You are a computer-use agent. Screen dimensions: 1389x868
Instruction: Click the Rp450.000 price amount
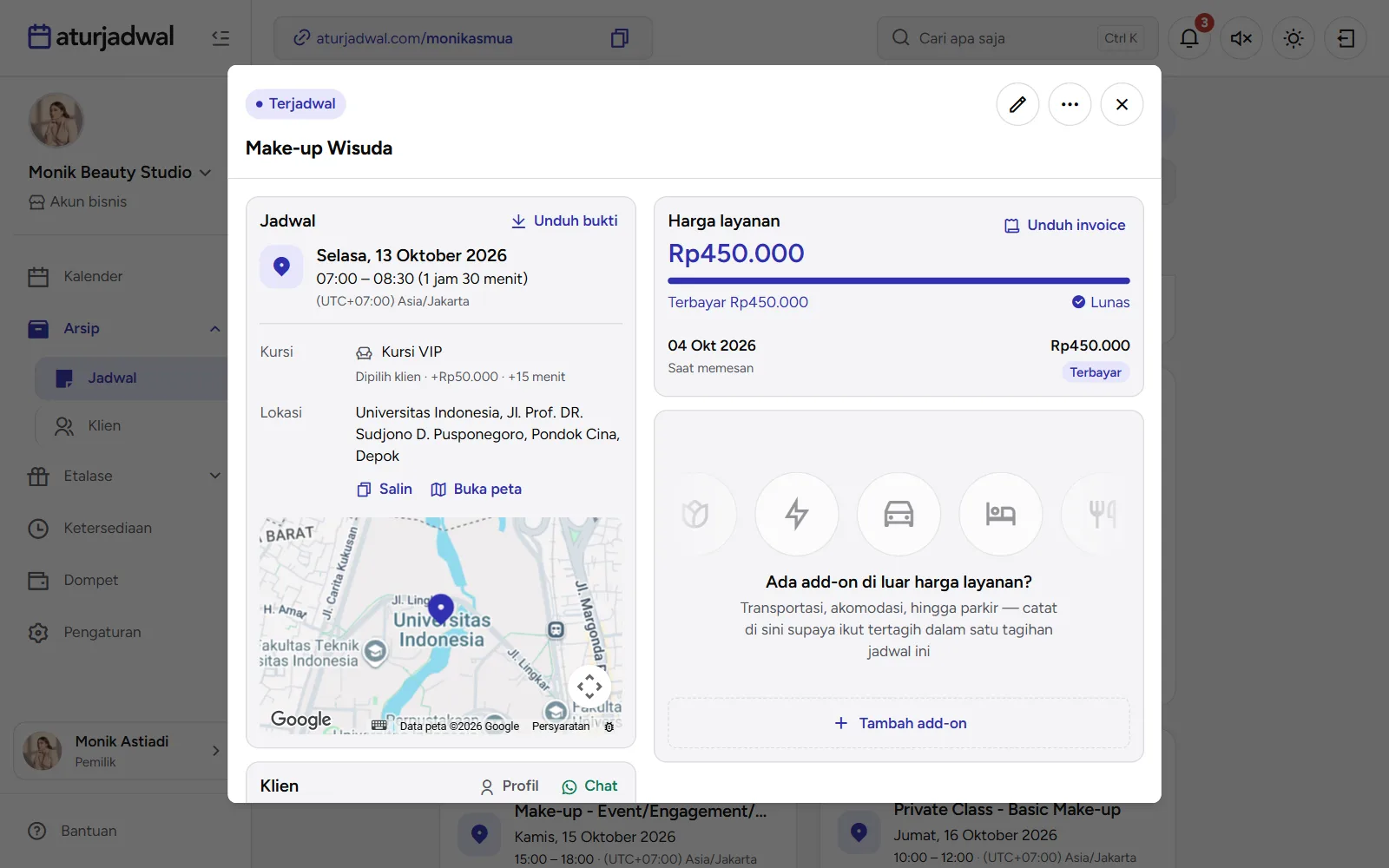point(736,253)
